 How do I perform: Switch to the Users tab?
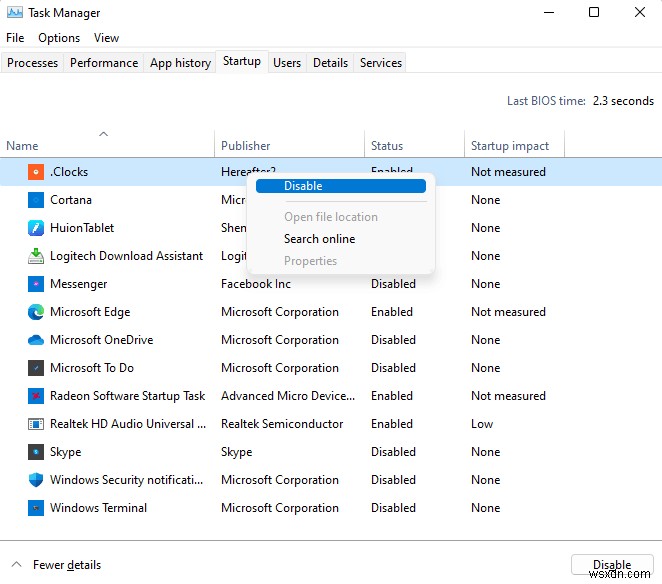(287, 63)
